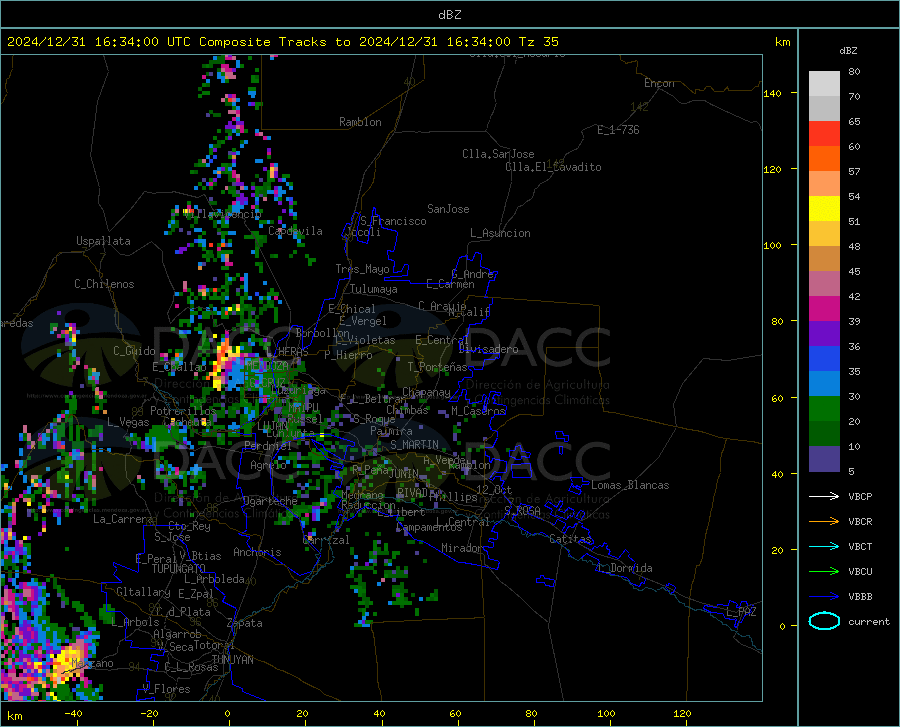Click the green 20 dBZ color swatch
The image size is (900, 727).
click(x=824, y=409)
